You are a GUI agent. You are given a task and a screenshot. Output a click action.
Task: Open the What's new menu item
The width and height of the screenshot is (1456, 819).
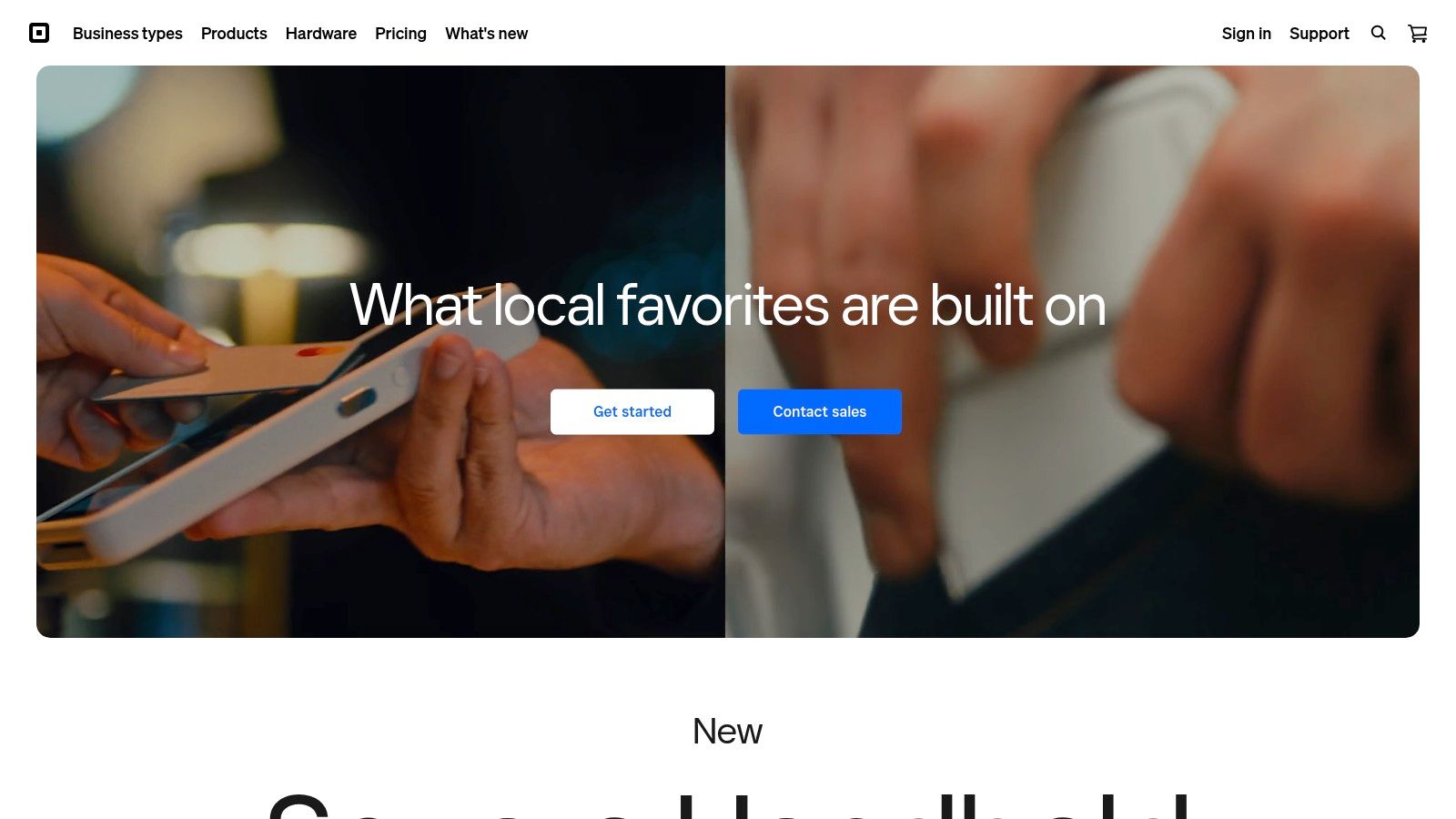[x=486, y=34]
